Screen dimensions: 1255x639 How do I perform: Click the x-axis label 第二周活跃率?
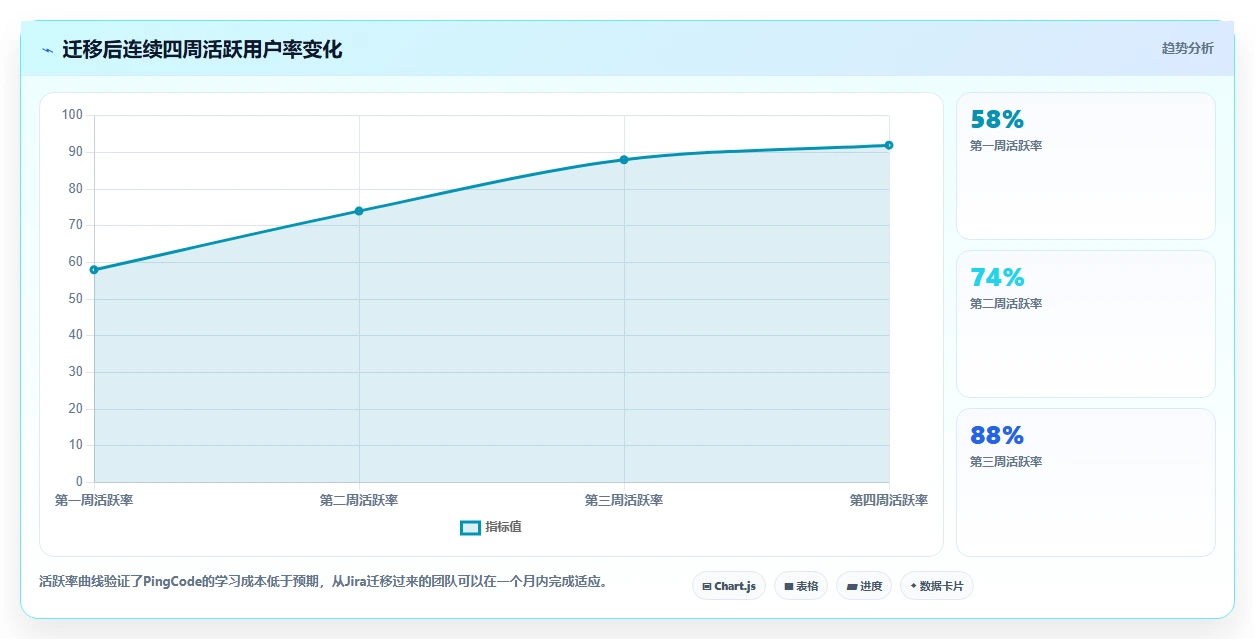pos(359,500)
